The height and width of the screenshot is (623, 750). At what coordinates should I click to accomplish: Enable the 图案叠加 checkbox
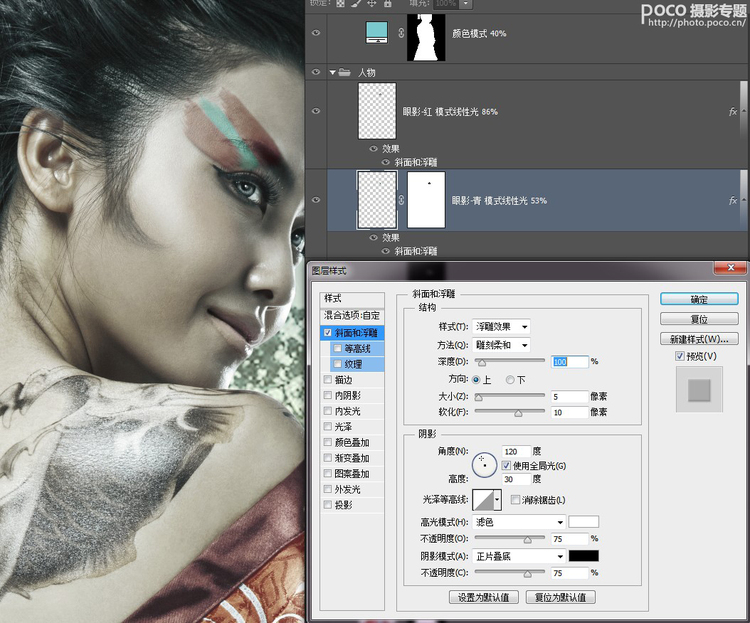point(328,473)
